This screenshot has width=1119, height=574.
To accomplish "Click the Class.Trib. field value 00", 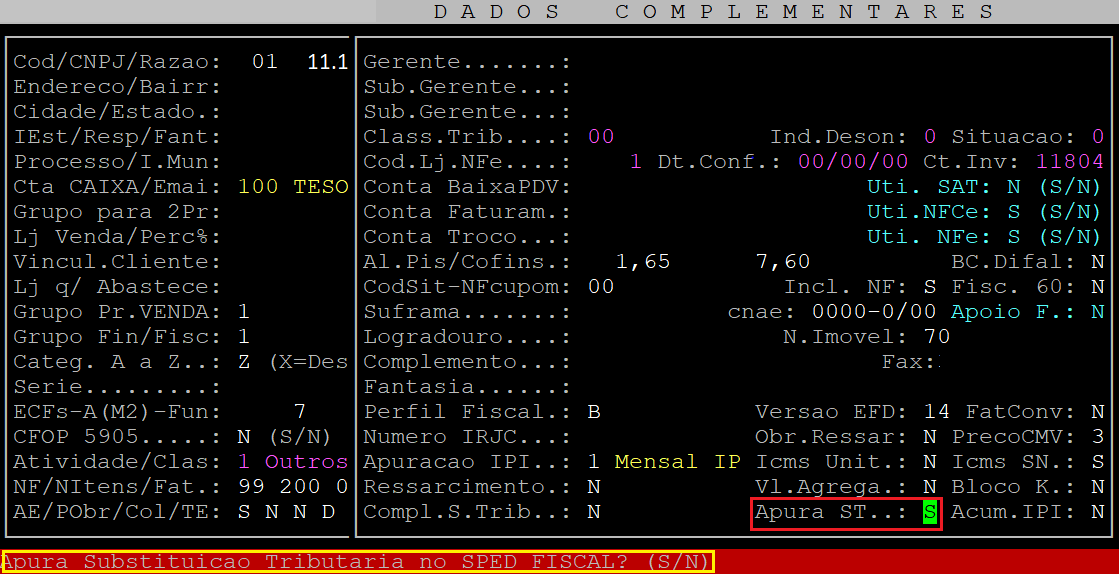I will point(601,137).
